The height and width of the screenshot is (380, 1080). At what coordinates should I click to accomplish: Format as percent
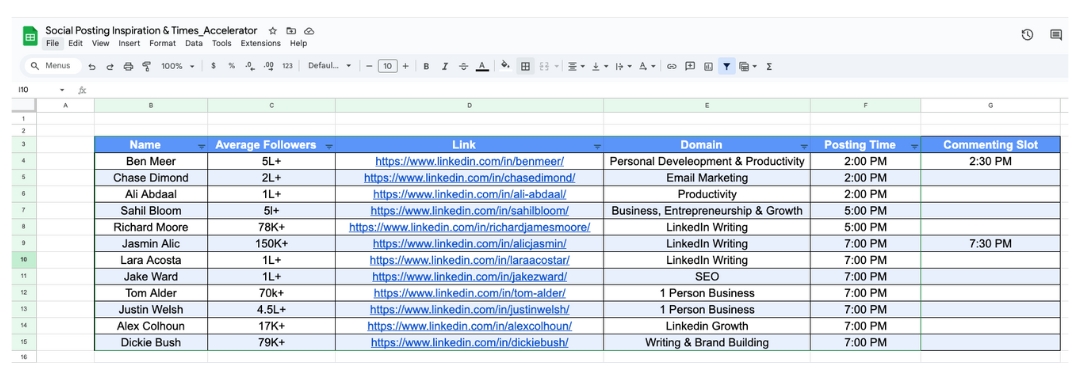pyautogui.click(x=231, y=66)
